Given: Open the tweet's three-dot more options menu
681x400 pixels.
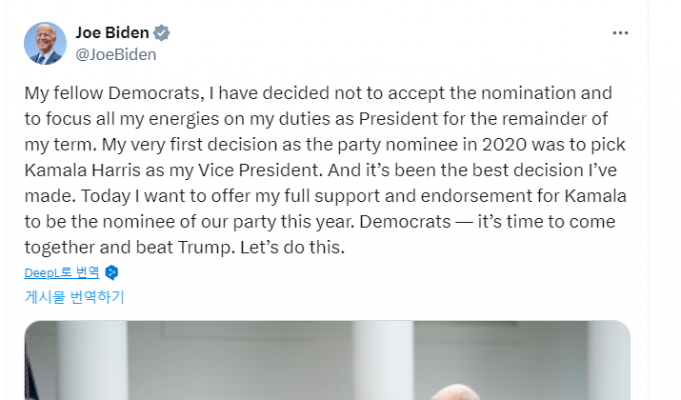Looking at the screenshot, I should [x=620, y=33].
